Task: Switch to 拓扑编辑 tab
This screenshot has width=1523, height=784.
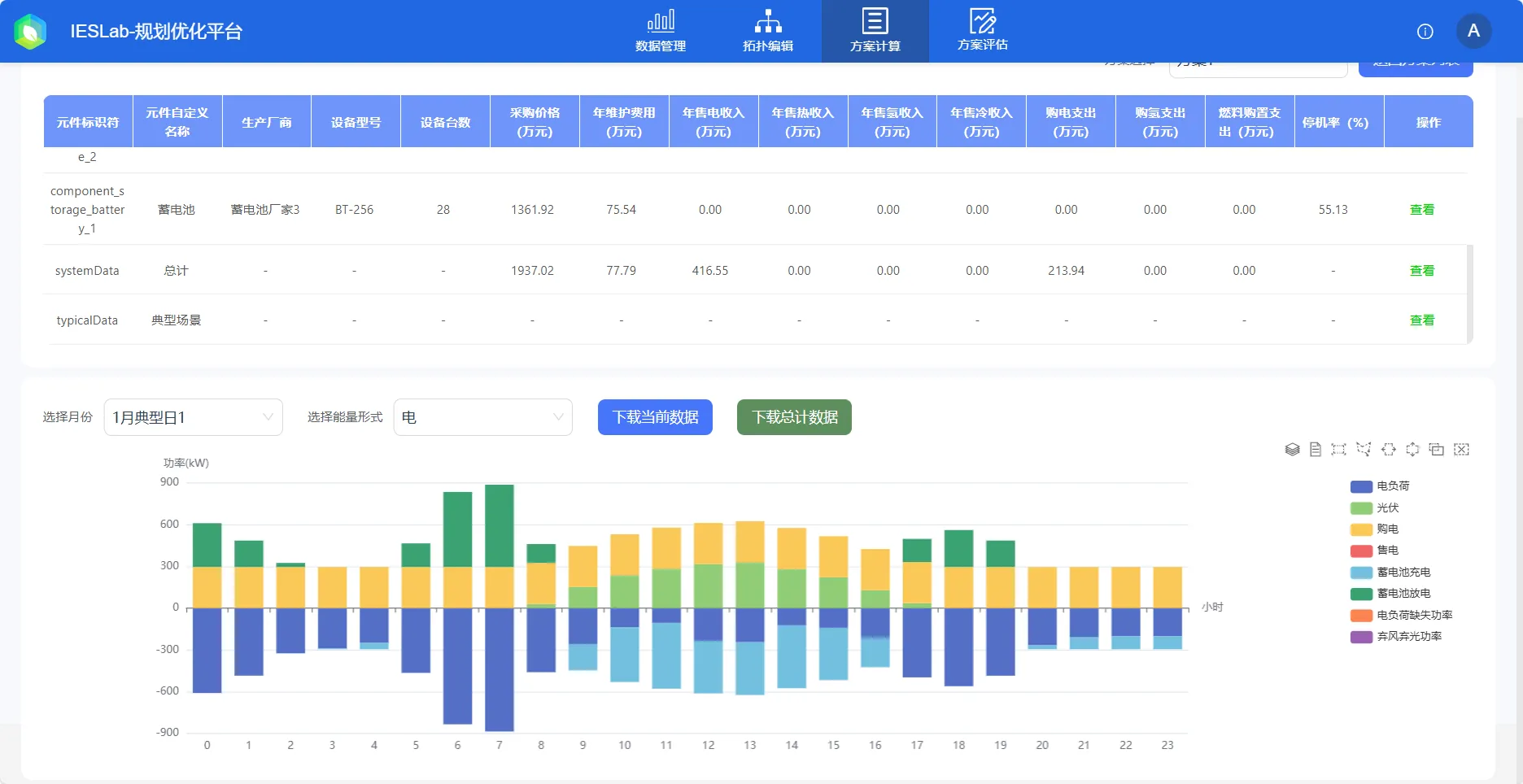Action: coord(768,31)
